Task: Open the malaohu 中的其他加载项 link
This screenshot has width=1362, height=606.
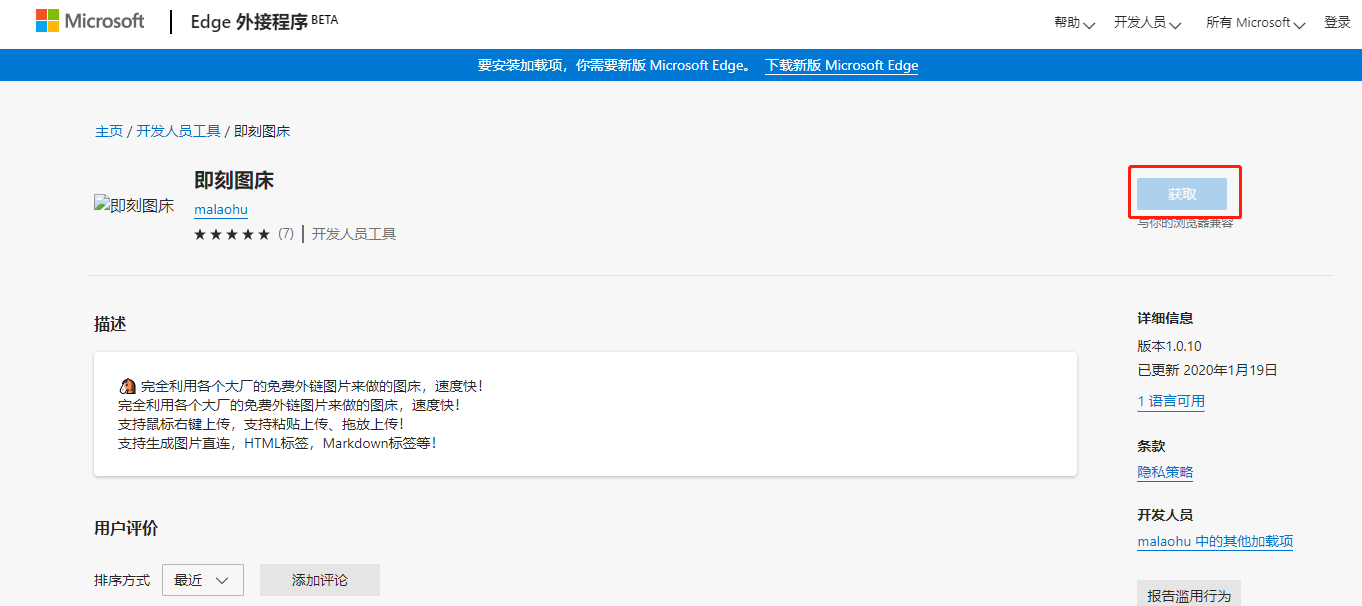Action: [1215, 541]
